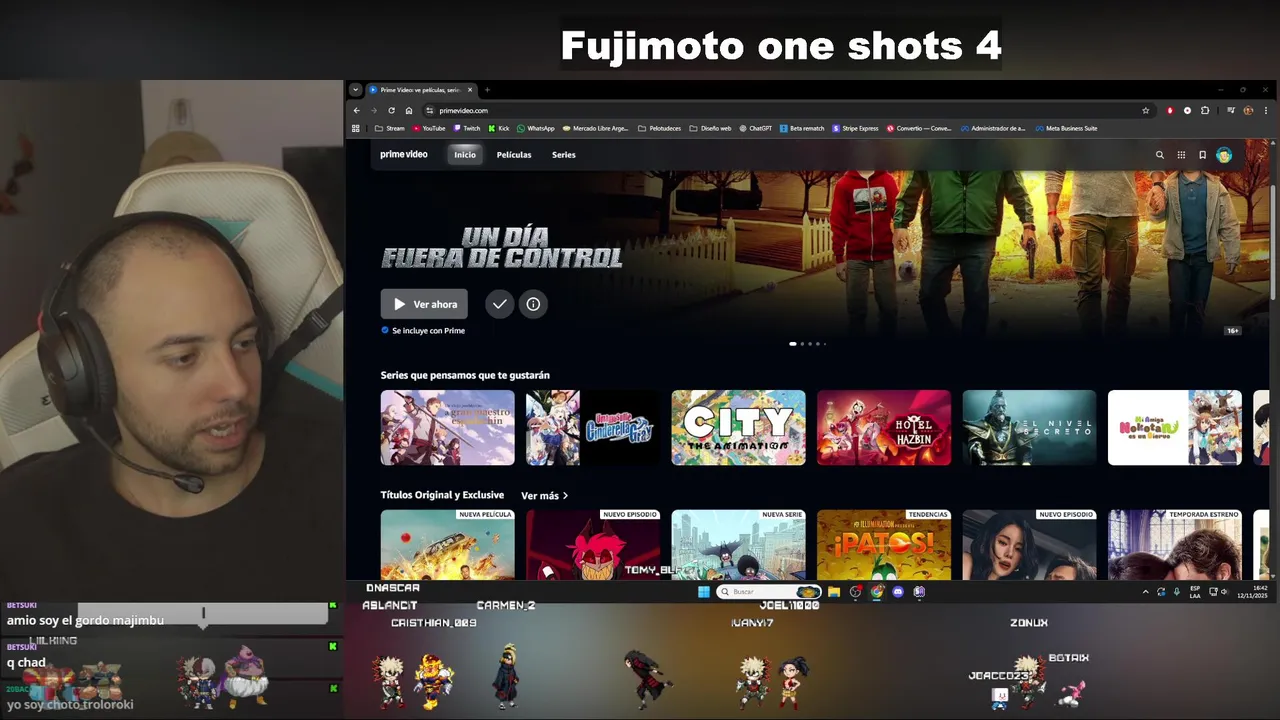Open the Pelotudeces bookmarks folder
The image size is (1280, 720).
660,128
